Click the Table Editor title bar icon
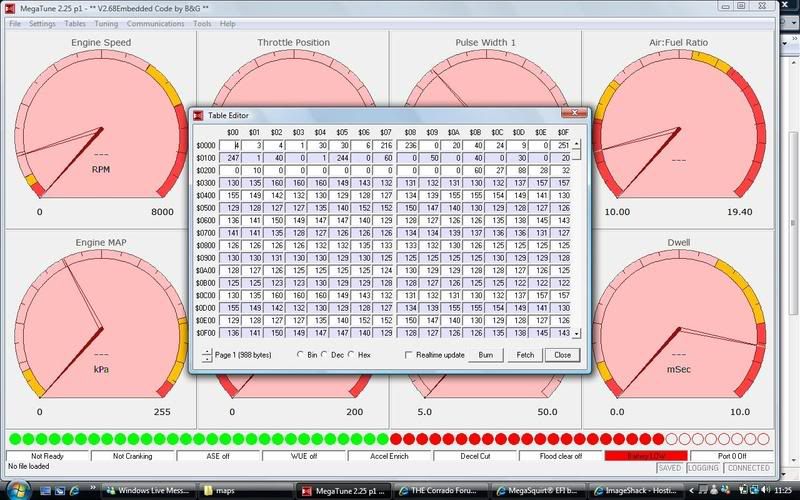The height and width of the screenshot is (500, 800). coord(199,116)
